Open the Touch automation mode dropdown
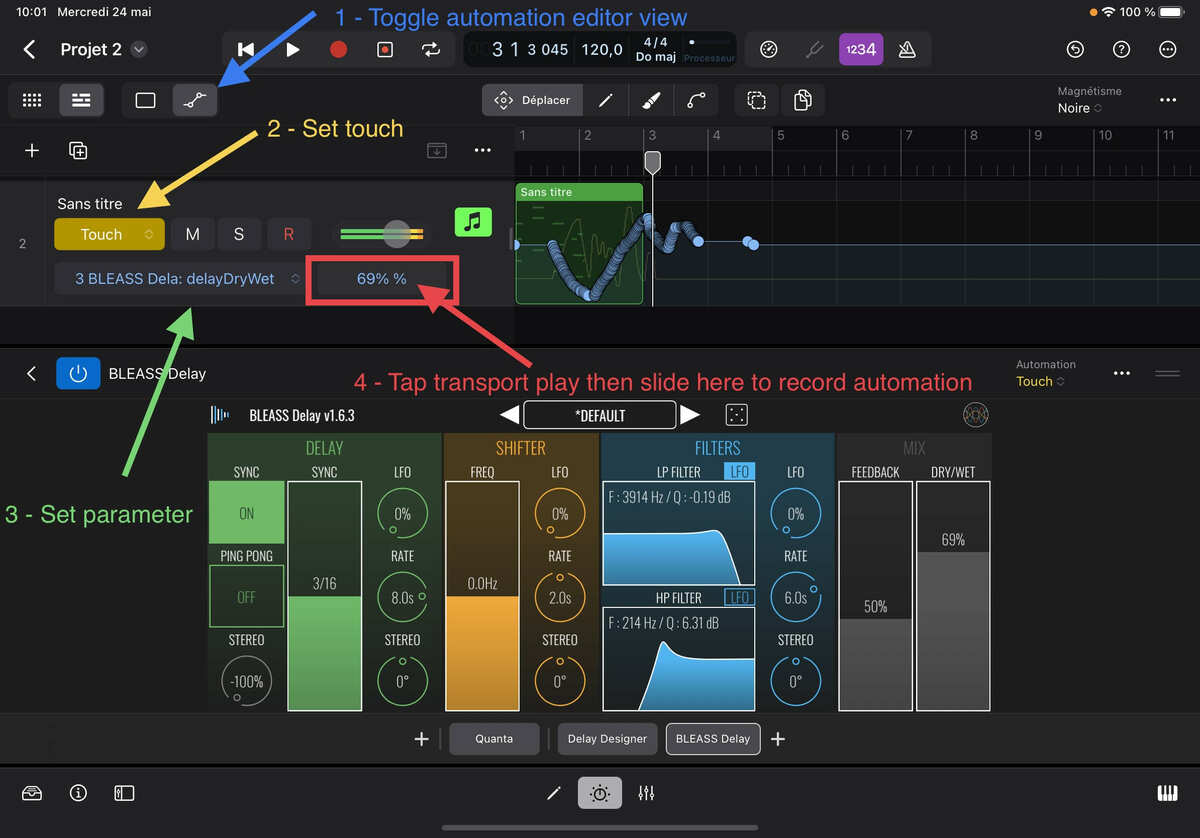 coord(109,233)
